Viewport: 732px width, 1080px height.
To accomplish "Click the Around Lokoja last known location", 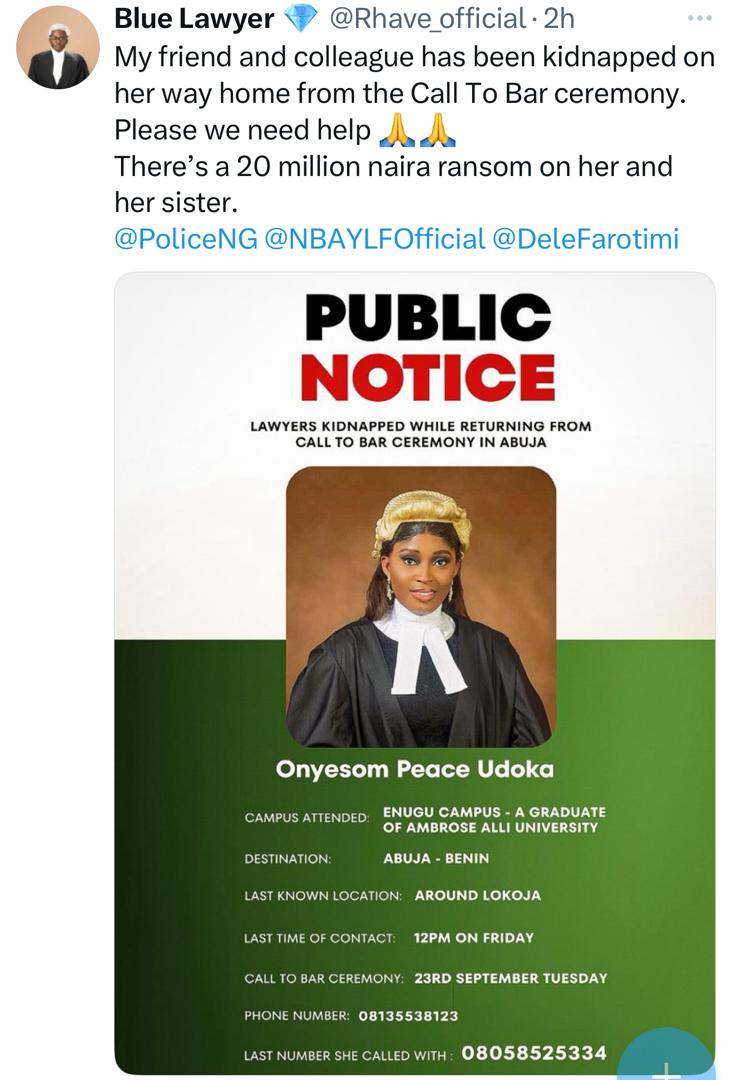I will click(477, 895).
